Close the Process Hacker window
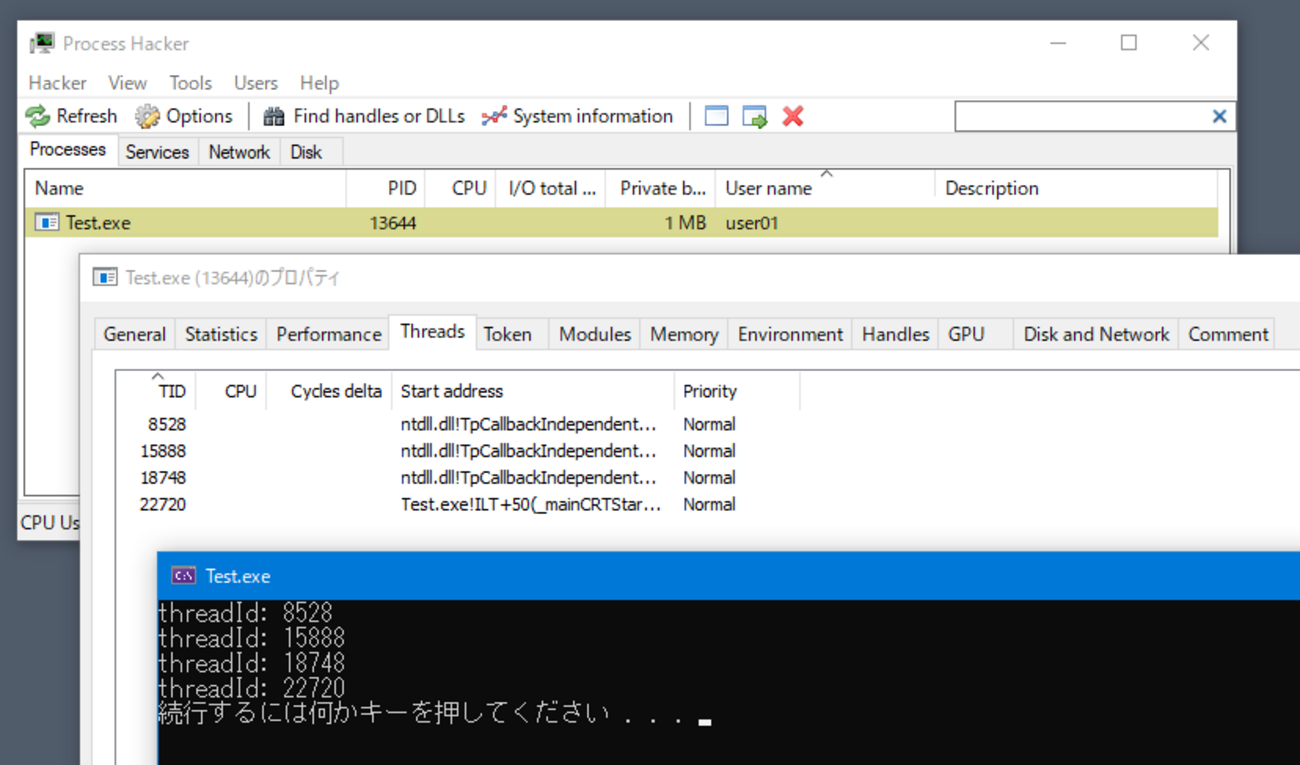Image resolution: width=1300 pixels, height=765 pixels. [1201, 43]
